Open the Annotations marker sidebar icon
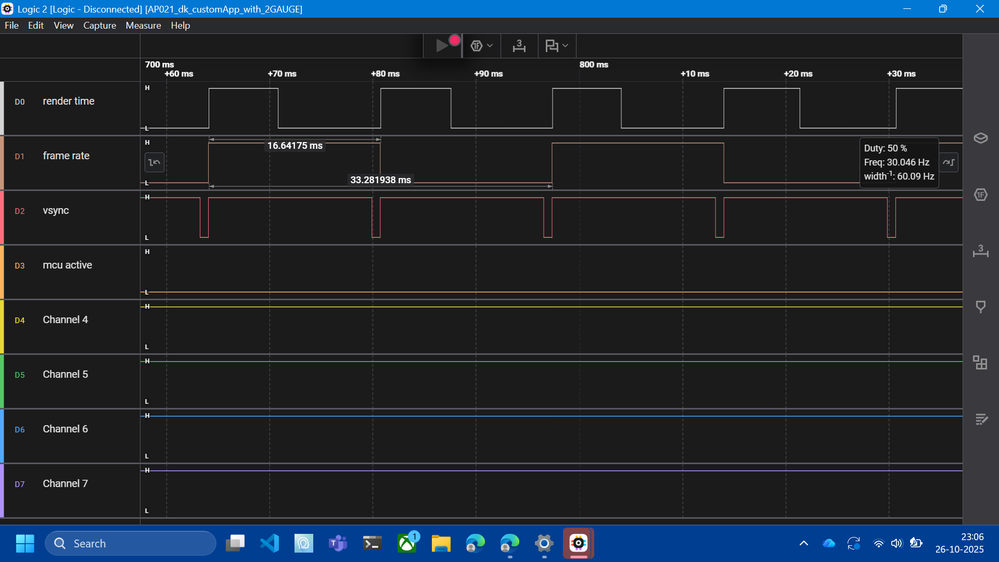Viewport: 999px width, 562px height. 981,306
